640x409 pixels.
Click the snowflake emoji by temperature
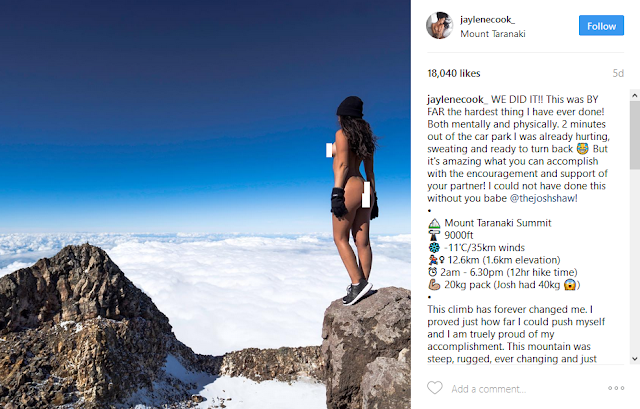tap(434, 247)
